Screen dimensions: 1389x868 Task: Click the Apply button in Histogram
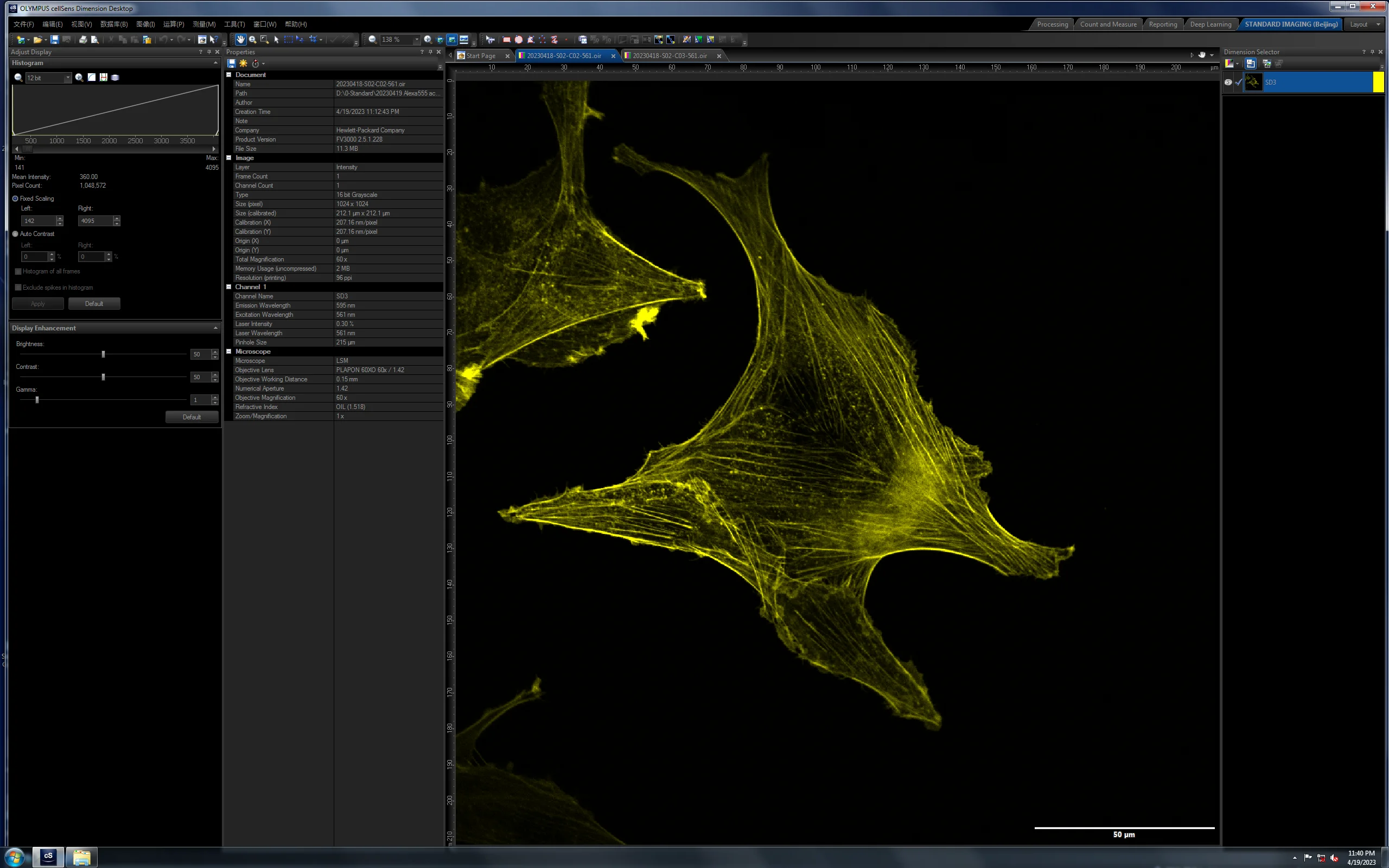(x=38, y=304)
